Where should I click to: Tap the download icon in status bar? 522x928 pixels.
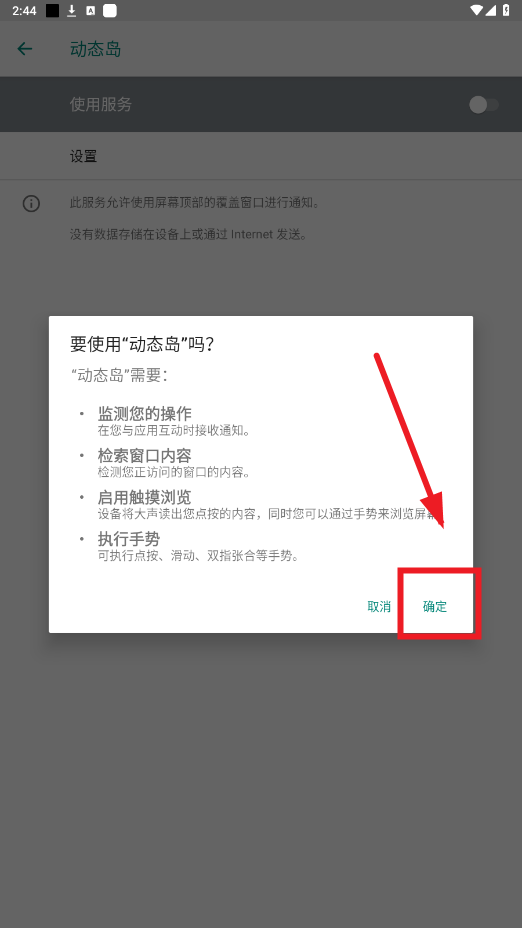coord(72,11)
